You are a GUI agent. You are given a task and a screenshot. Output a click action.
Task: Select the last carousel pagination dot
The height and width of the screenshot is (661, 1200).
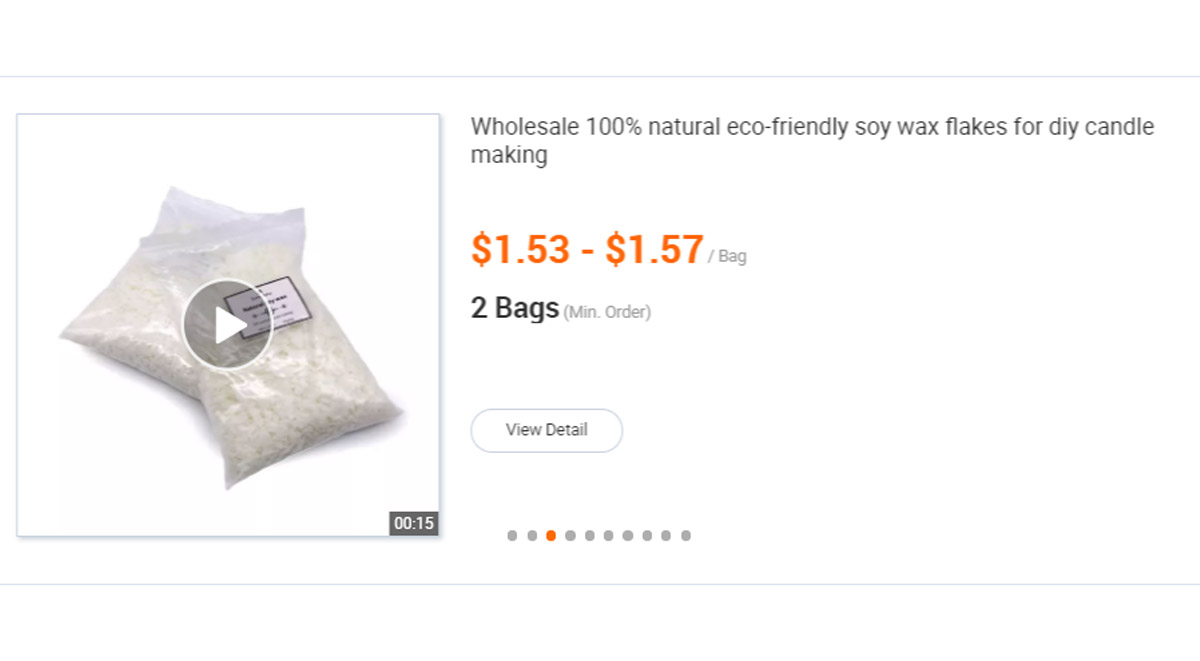pyautogui.click(x=686, y=536)
